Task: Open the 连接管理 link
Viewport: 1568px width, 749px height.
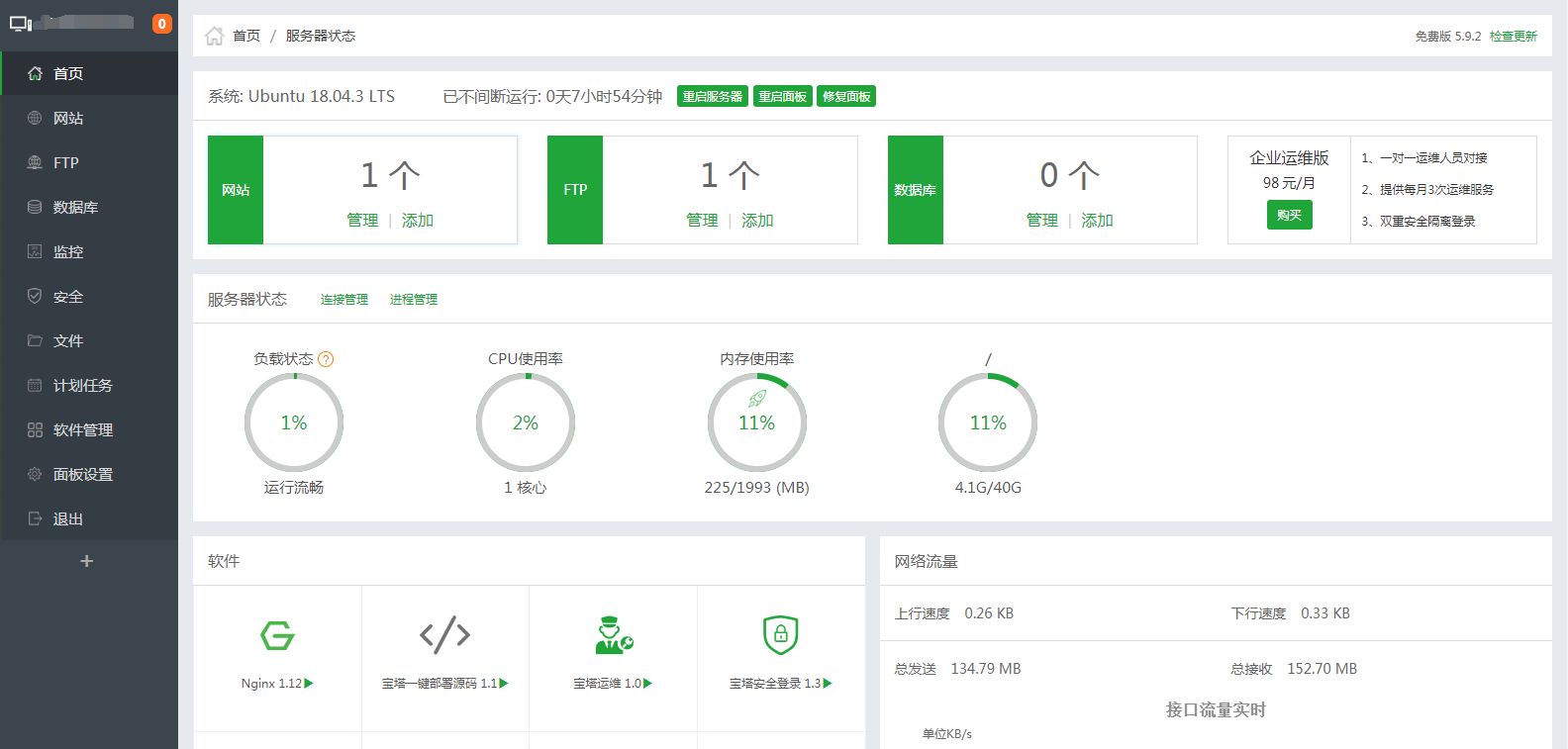Action: point(344,300)
